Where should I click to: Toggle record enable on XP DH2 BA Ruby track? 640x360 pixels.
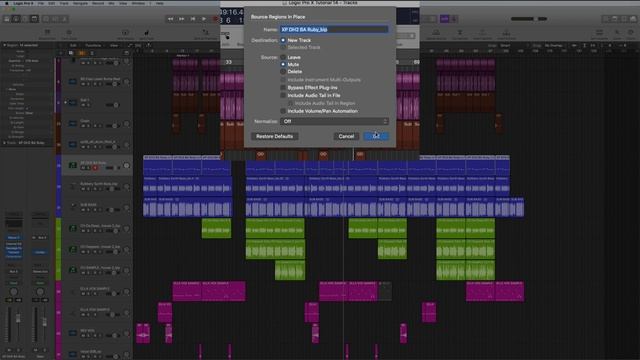95,168
